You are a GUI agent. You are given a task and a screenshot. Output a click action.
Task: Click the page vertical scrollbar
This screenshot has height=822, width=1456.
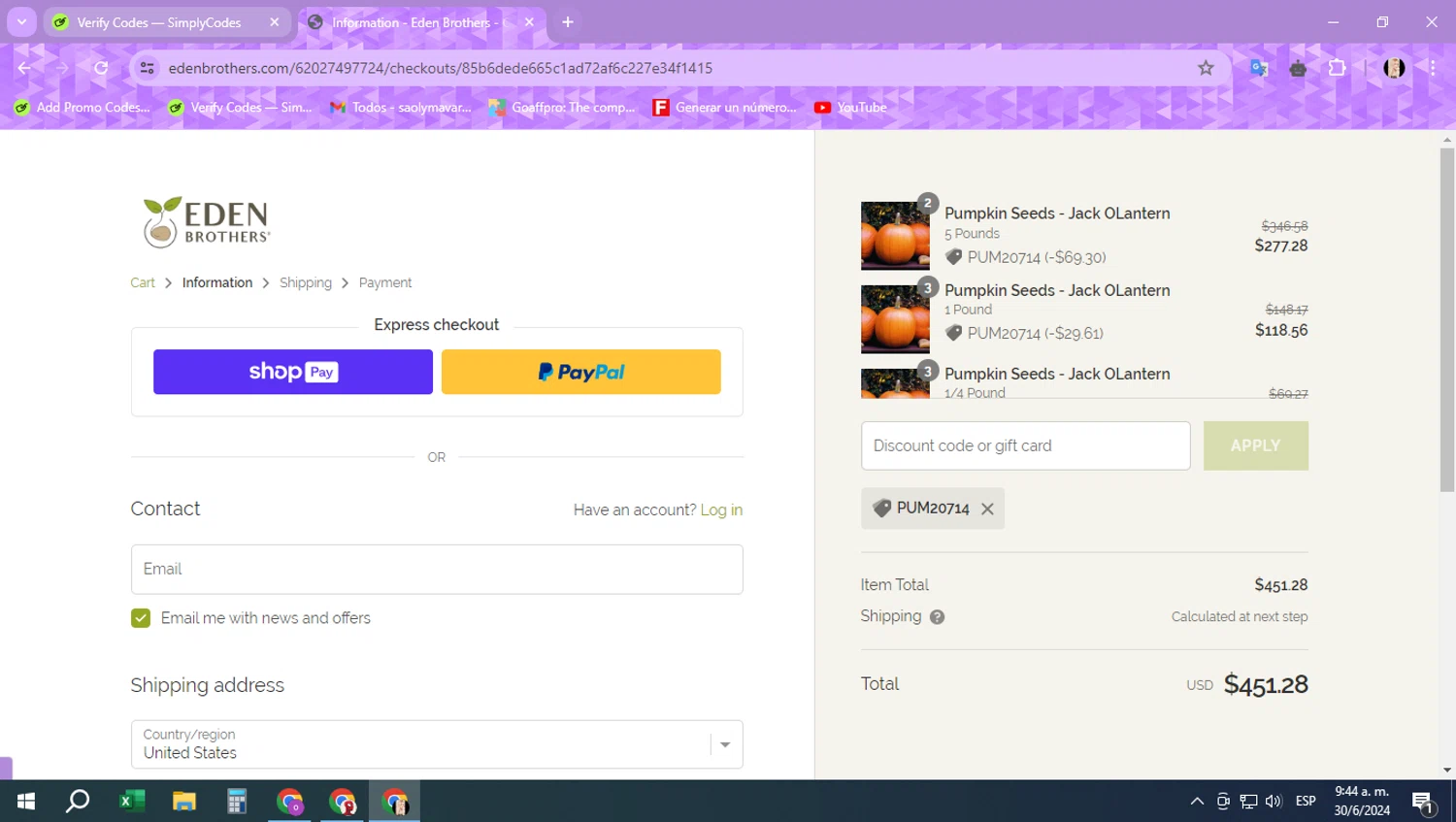tap(1447, 320)
